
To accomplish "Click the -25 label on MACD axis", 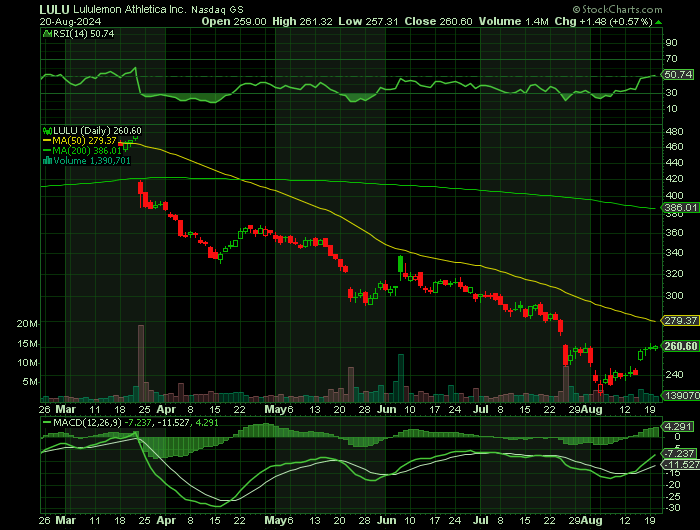I will click(x=674, y=497).
